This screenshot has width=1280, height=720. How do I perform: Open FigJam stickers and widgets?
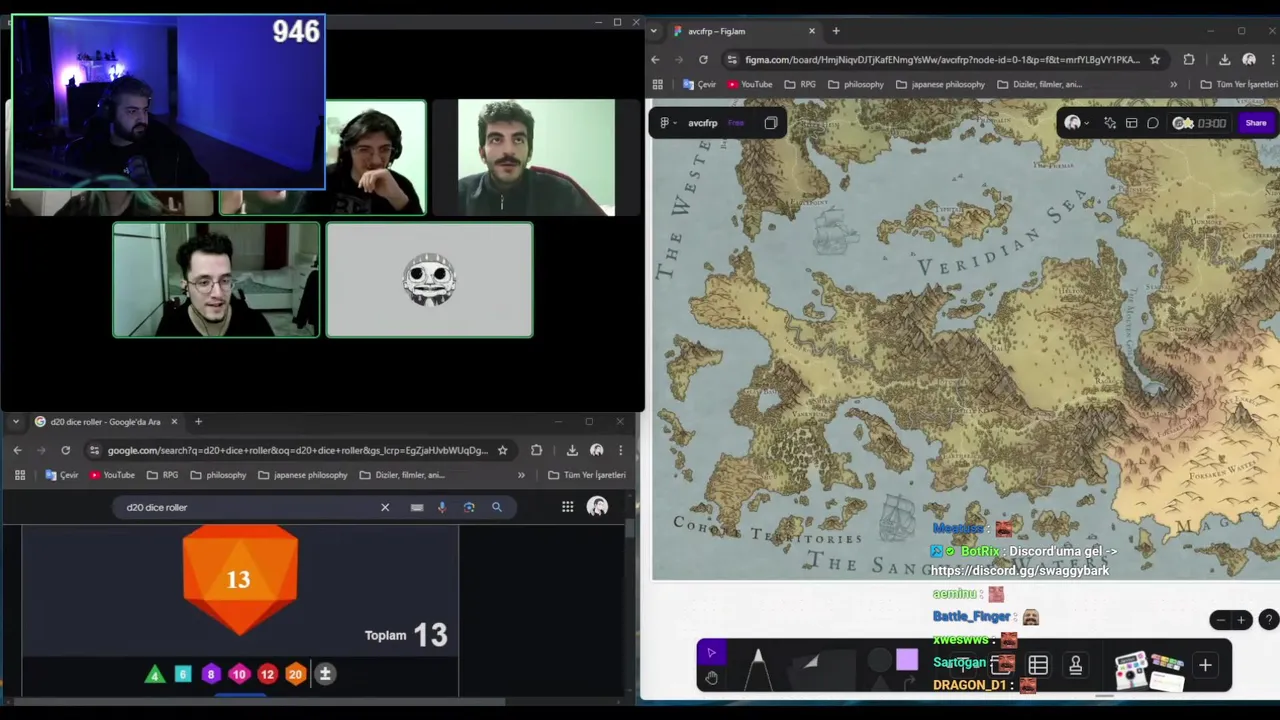[x=1148, y=670]
